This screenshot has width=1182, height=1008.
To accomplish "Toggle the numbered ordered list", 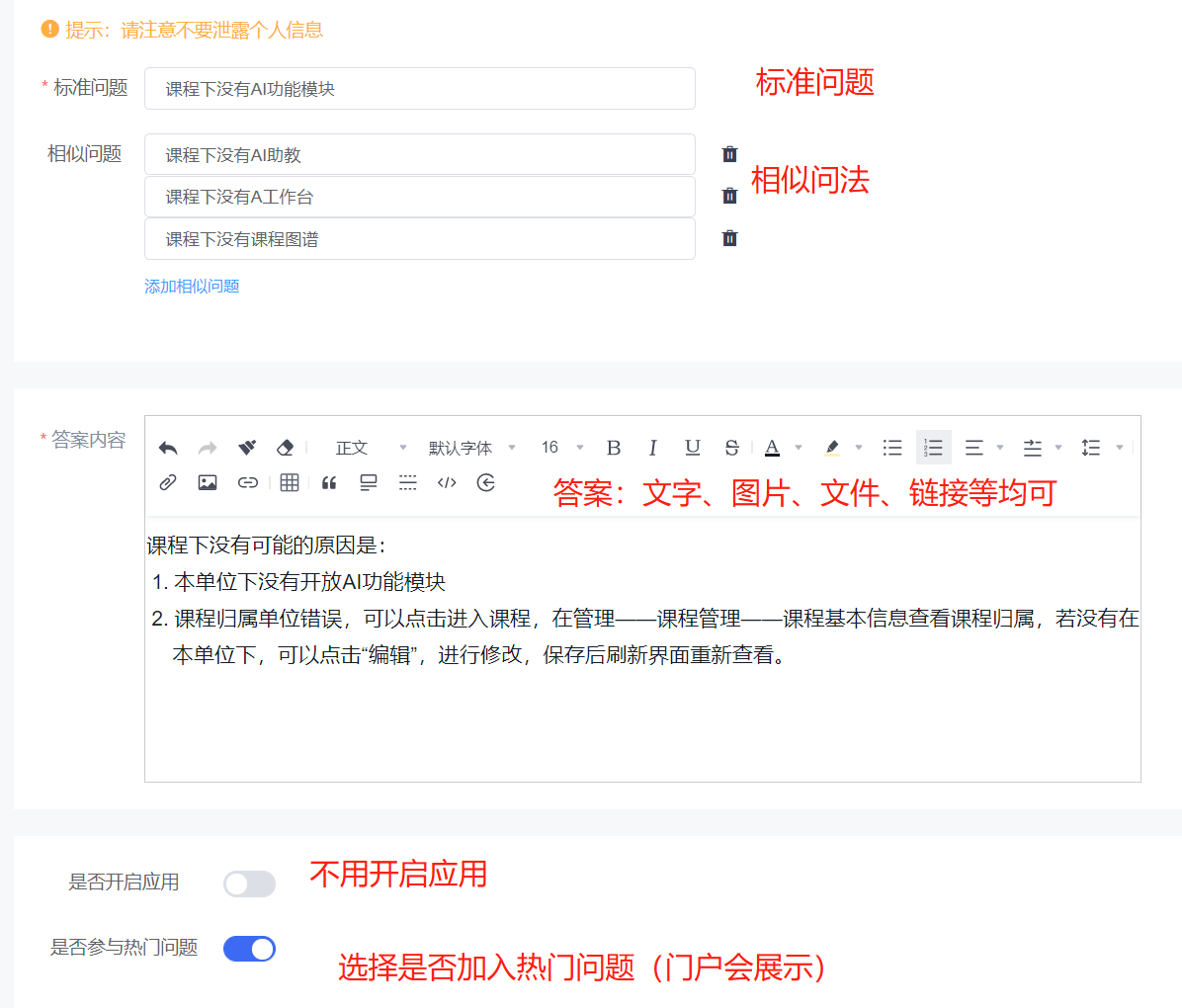I will [x=933, y=448].
